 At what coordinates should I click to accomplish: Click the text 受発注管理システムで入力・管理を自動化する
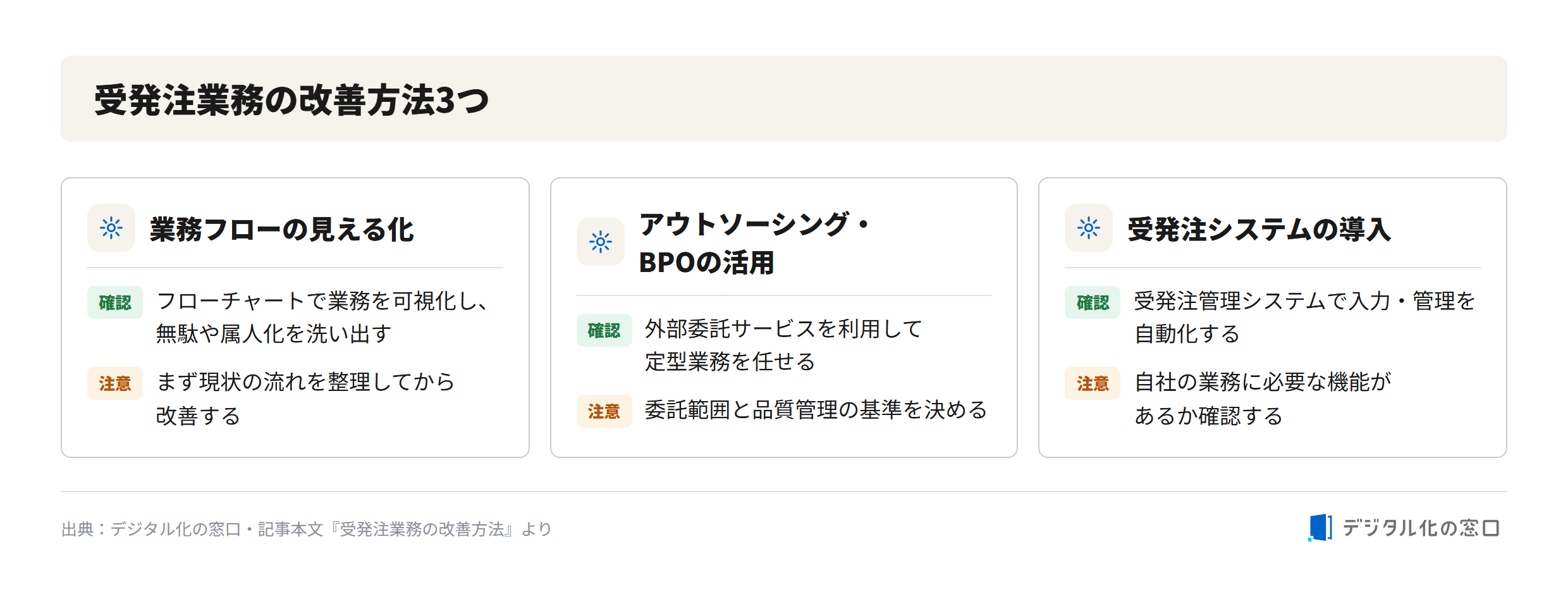[x=1304, y=318]
